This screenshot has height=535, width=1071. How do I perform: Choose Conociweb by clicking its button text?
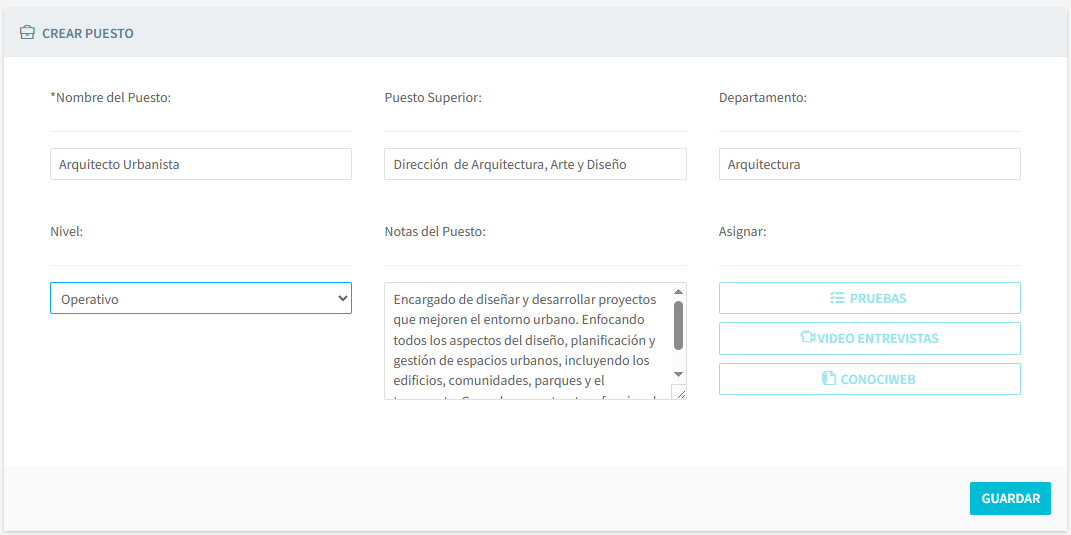(x=877, y=379)
